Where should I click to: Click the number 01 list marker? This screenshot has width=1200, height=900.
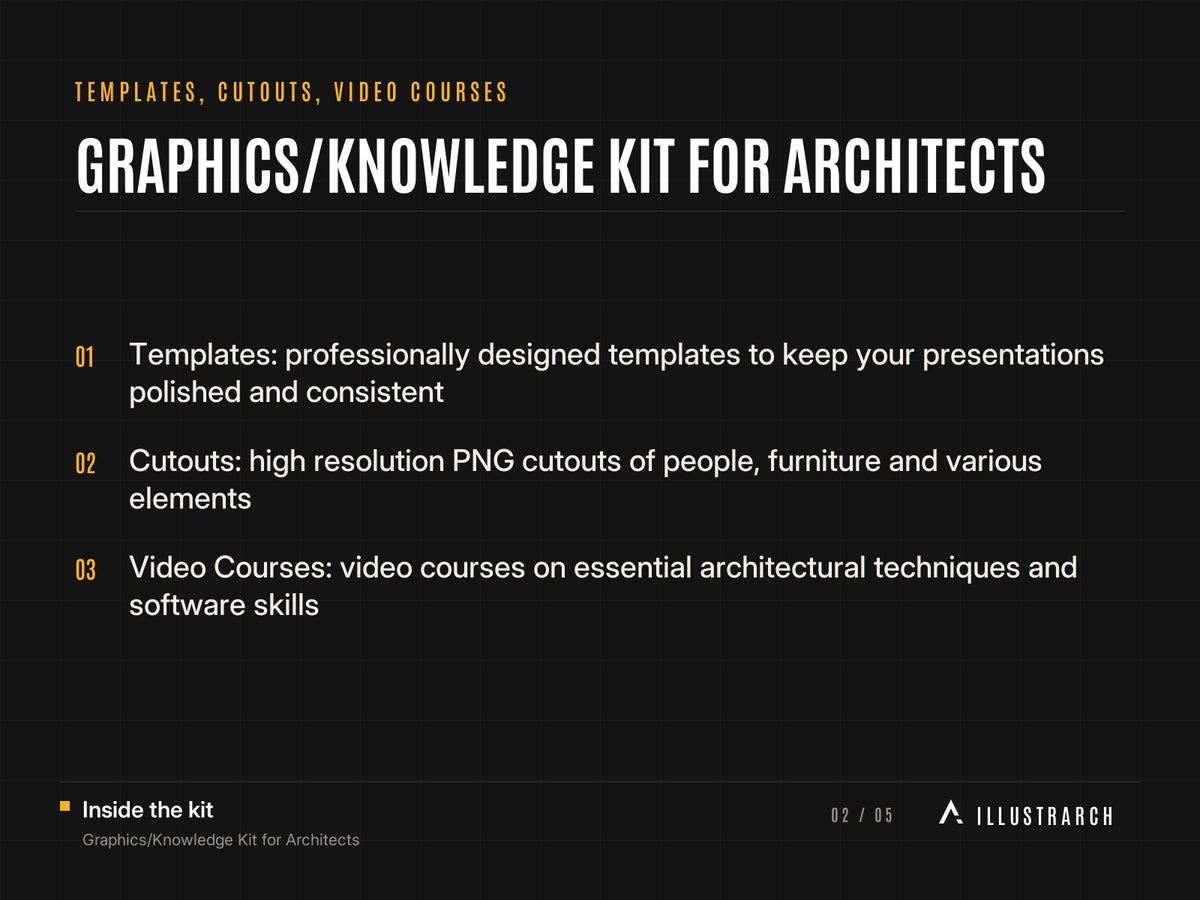pos(84,357)
